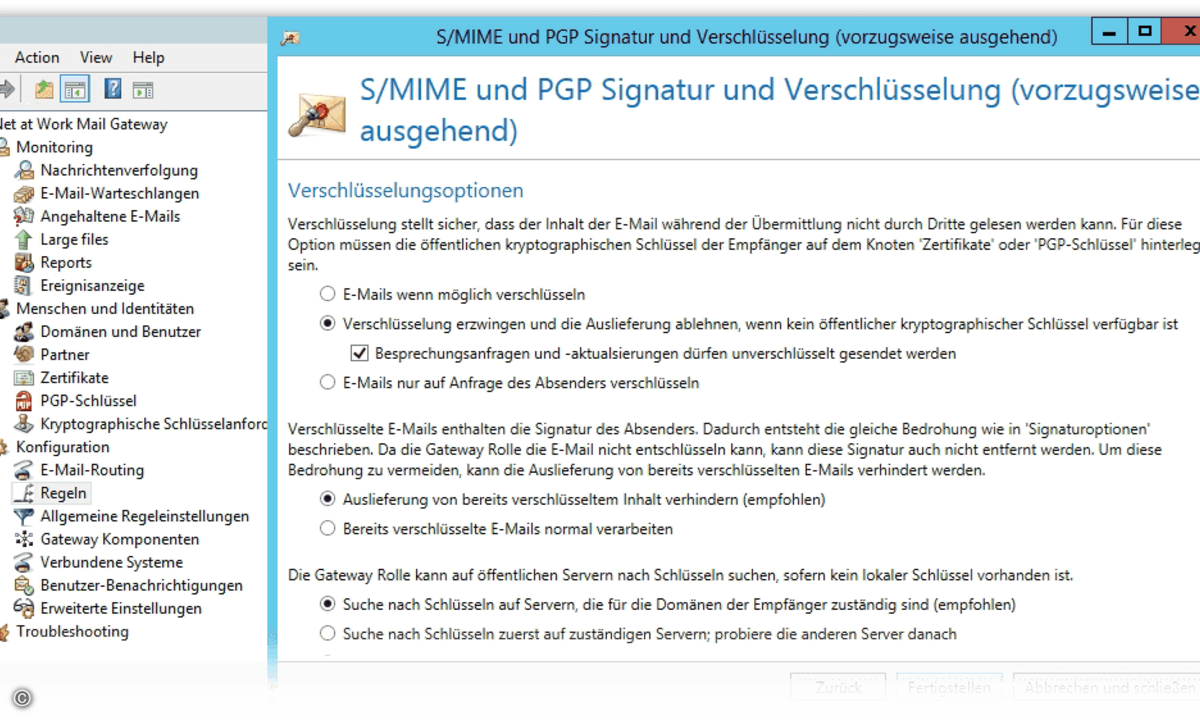Select the Monitoring tree node

54,147
